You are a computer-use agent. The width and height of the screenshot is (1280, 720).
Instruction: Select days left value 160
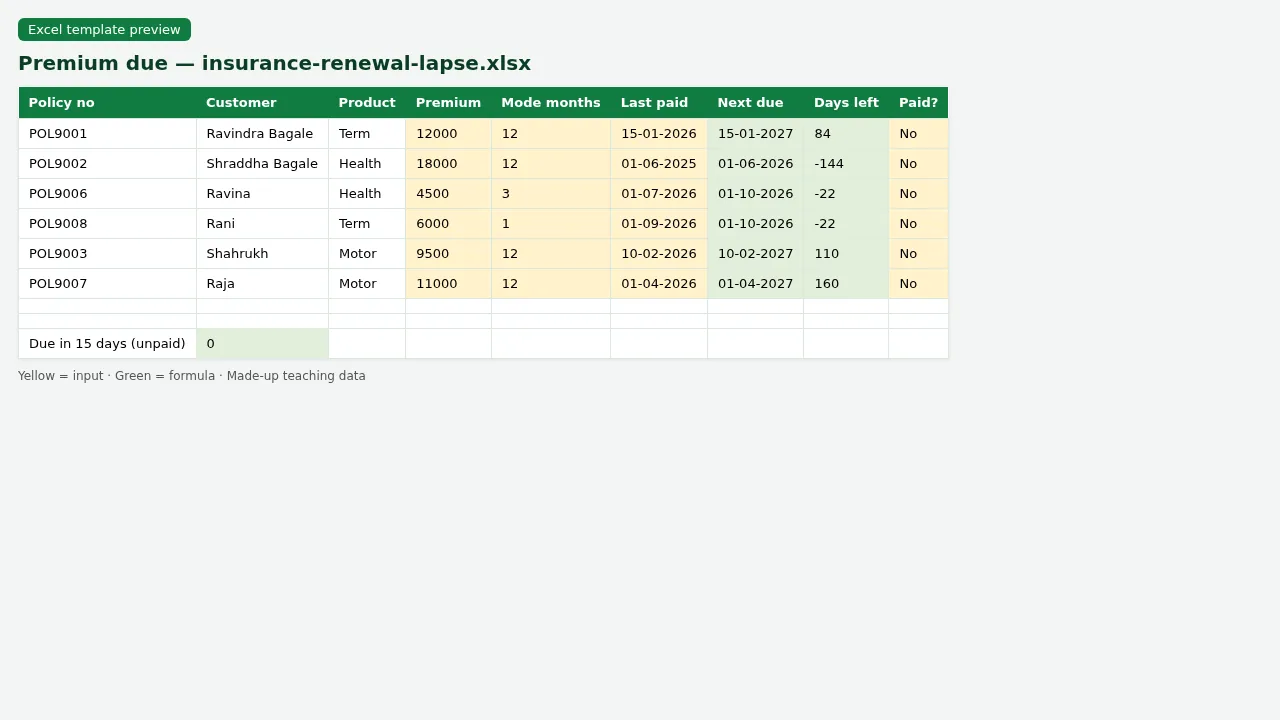pos(846,284)
